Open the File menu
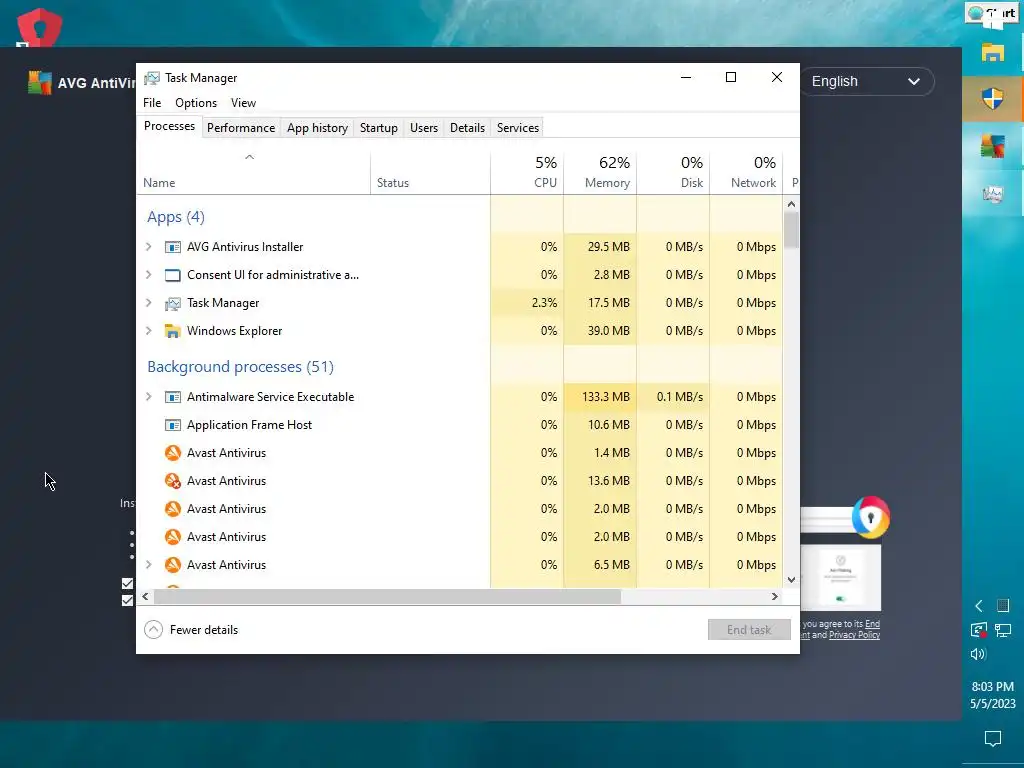This screenshot has width=1024, height=768. click(152, 103)
